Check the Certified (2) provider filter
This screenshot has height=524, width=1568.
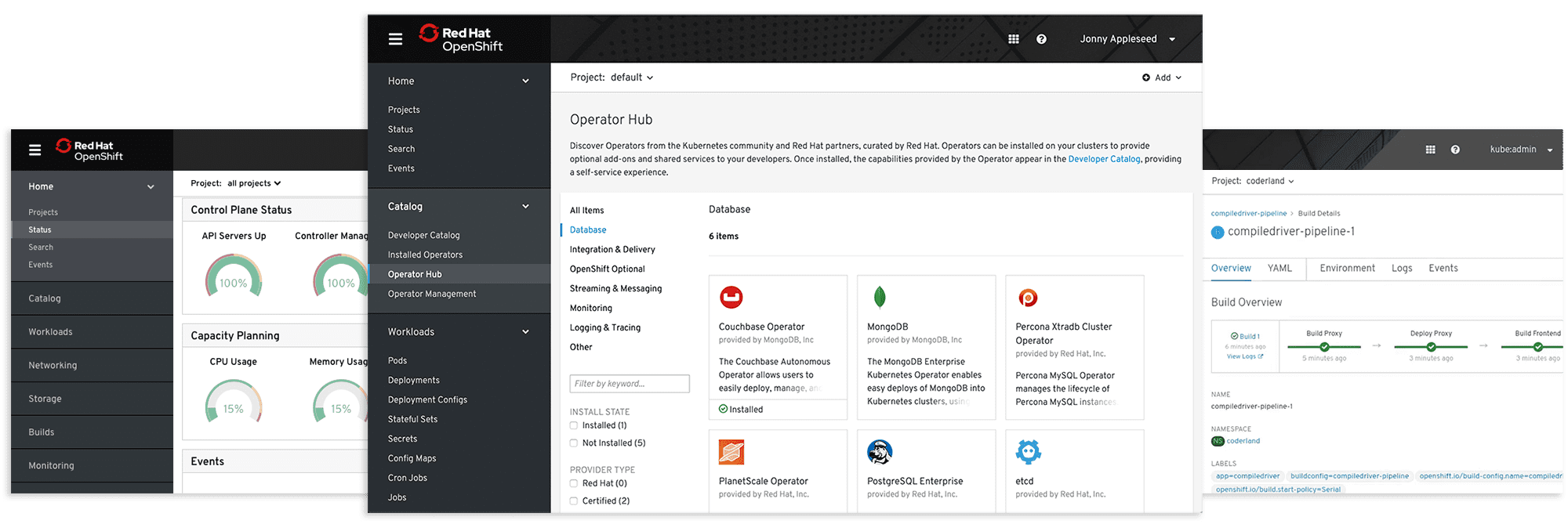pyautogui.click(x=574, y=501)
